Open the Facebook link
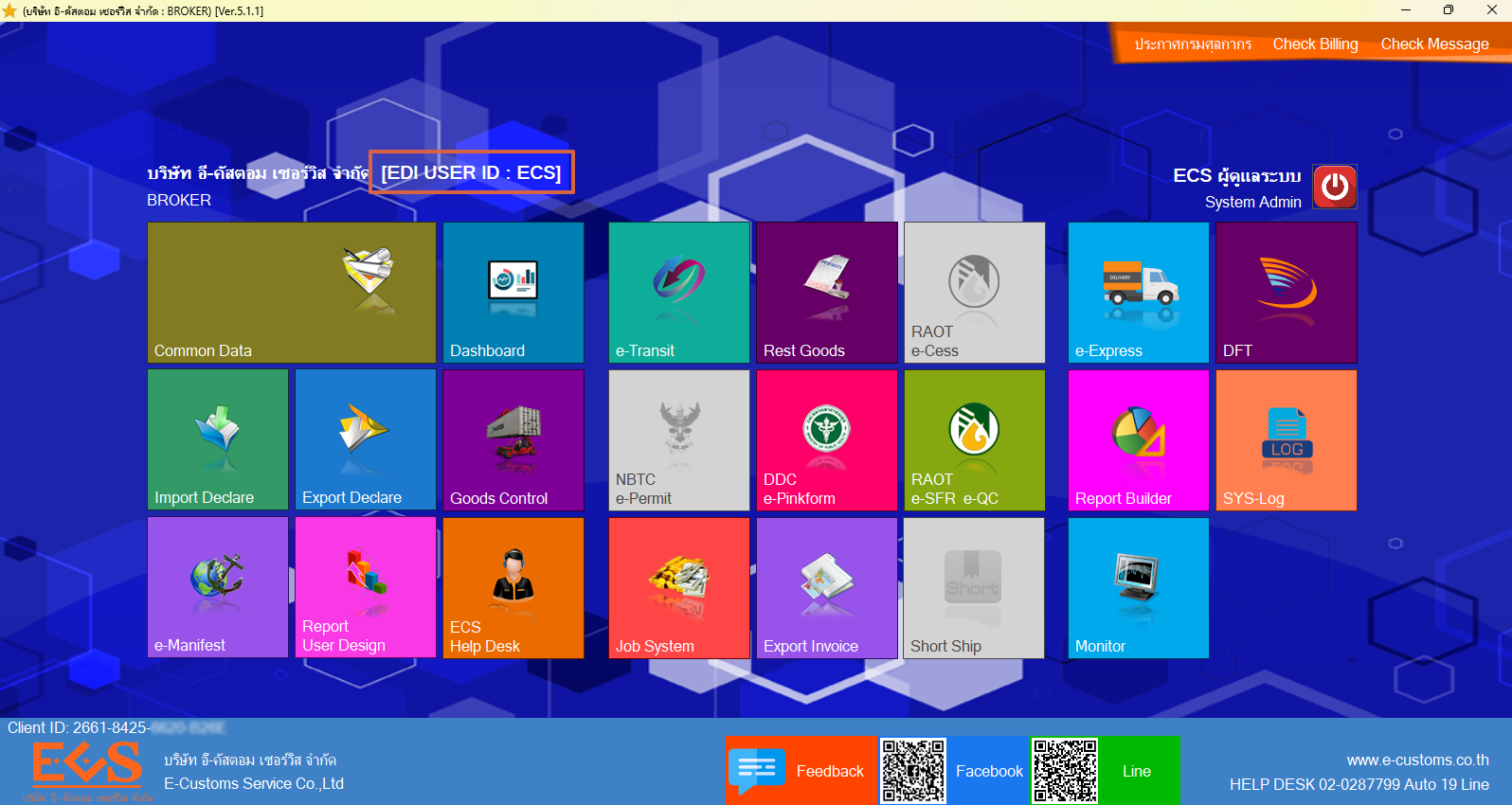This screenshot has height=805, width=1512. 989,771
